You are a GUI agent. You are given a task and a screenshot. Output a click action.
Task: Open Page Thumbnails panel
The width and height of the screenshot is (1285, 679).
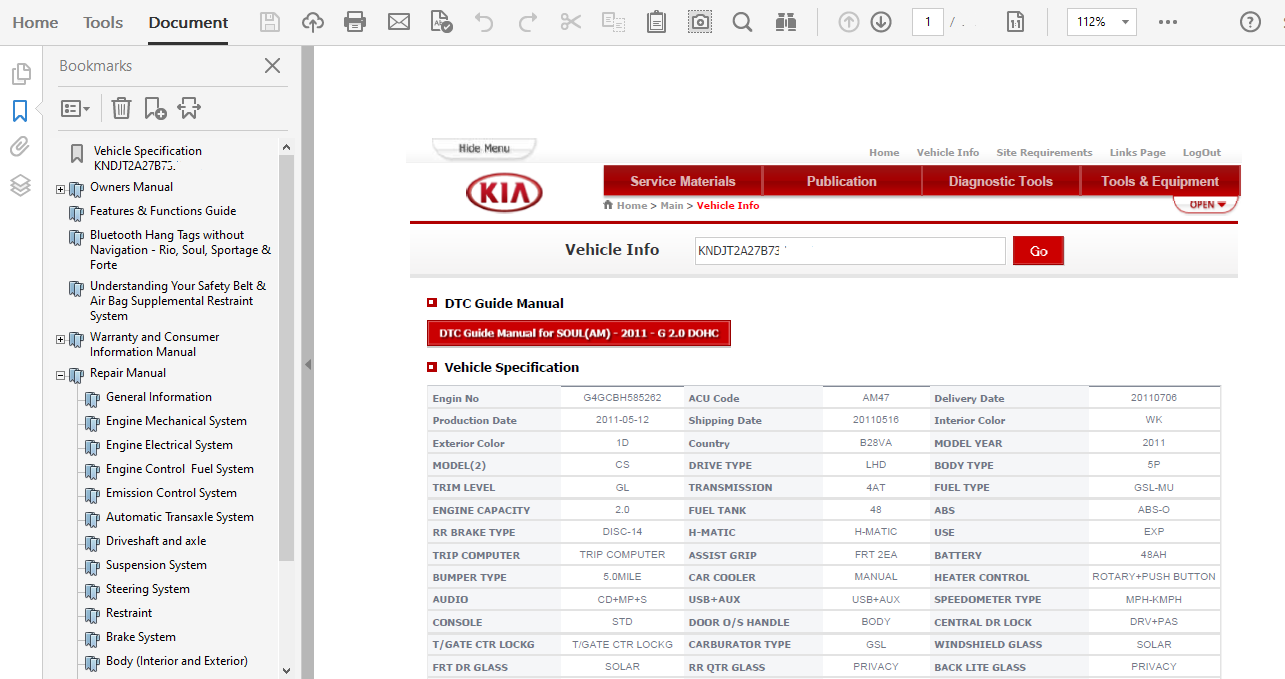pos(20,74)
